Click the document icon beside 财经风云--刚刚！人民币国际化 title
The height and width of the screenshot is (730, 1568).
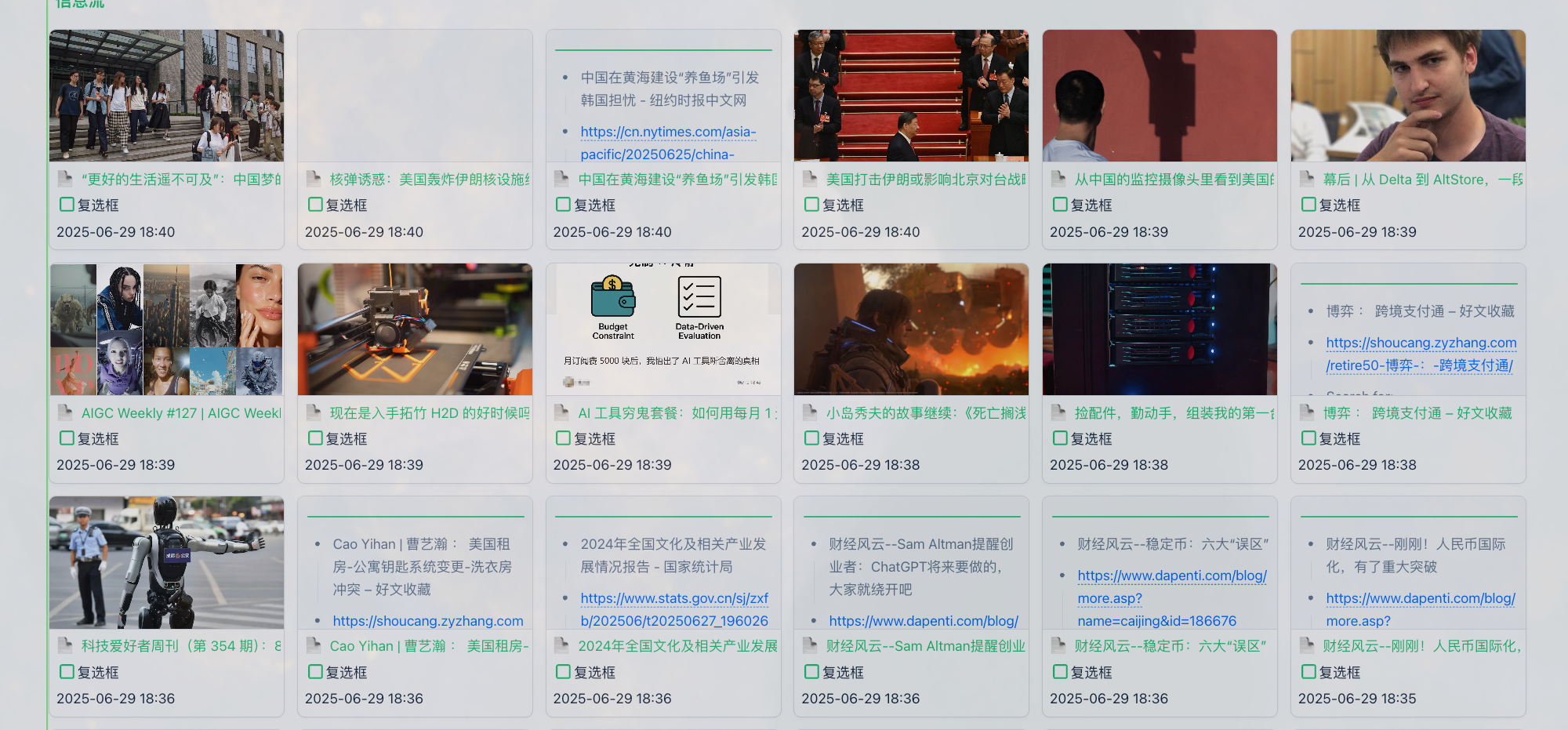coord(1308,645)
